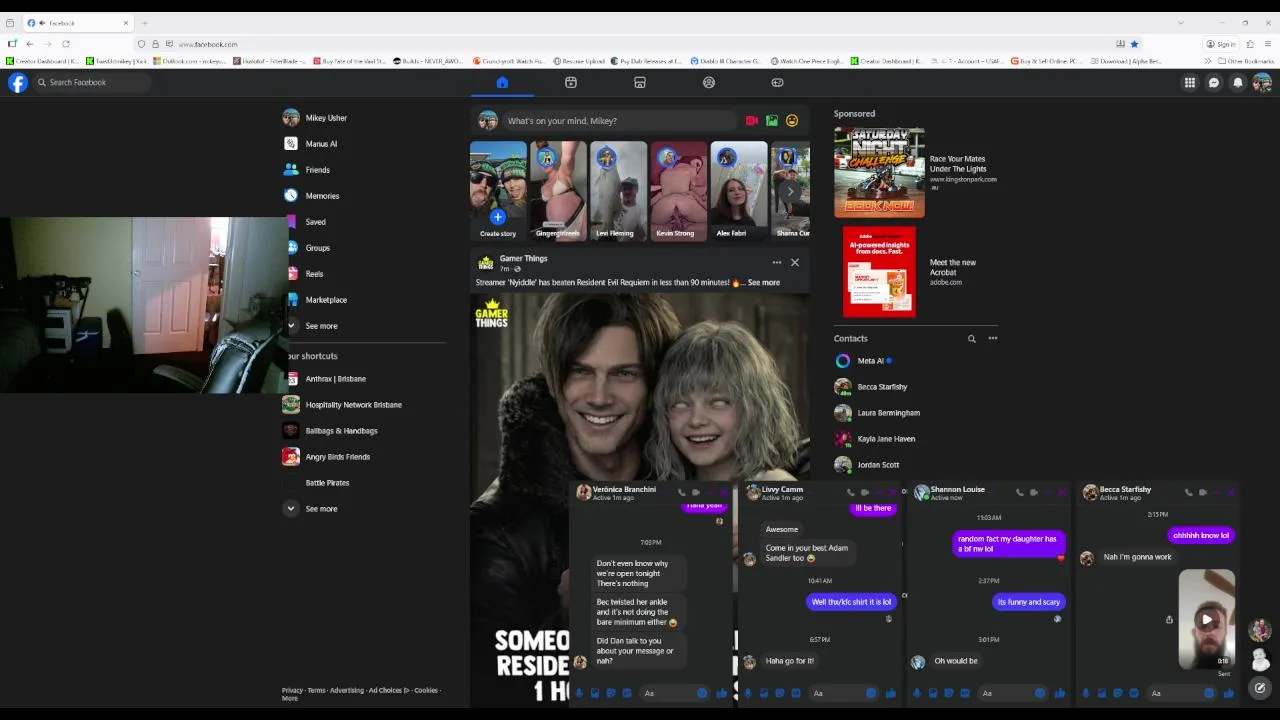The image size is (1280, 720).
Task: Click the new message compose icon
Action: coord(1260,688)
